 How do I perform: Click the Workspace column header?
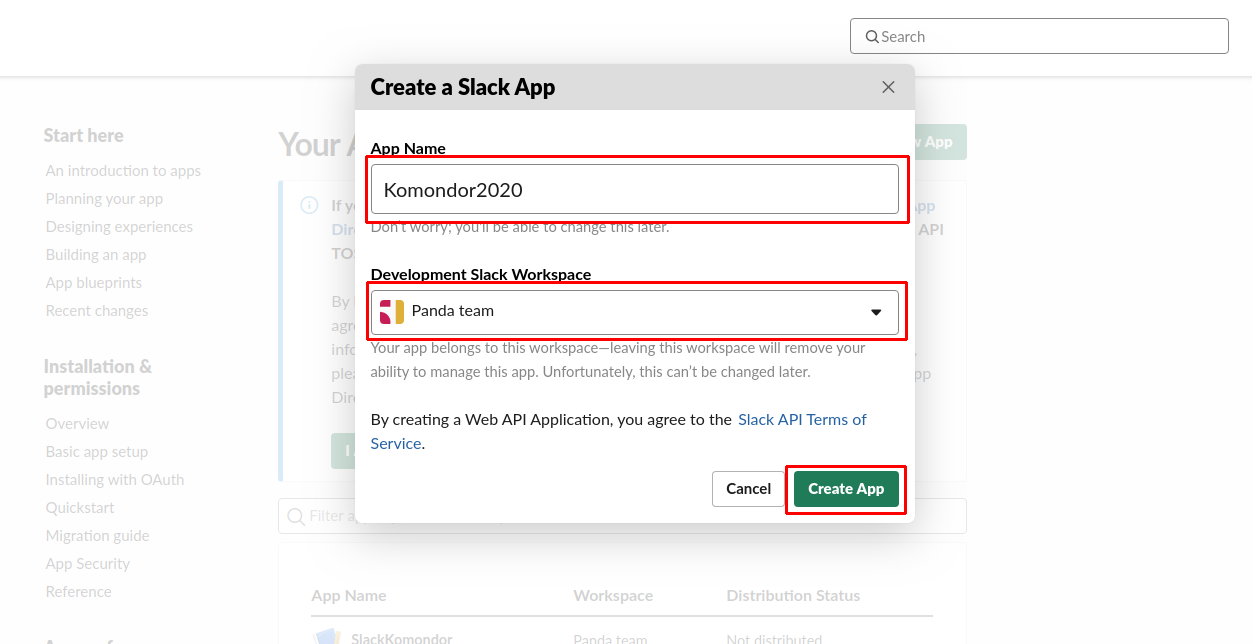pyautogui.click(x=613, y=596)
